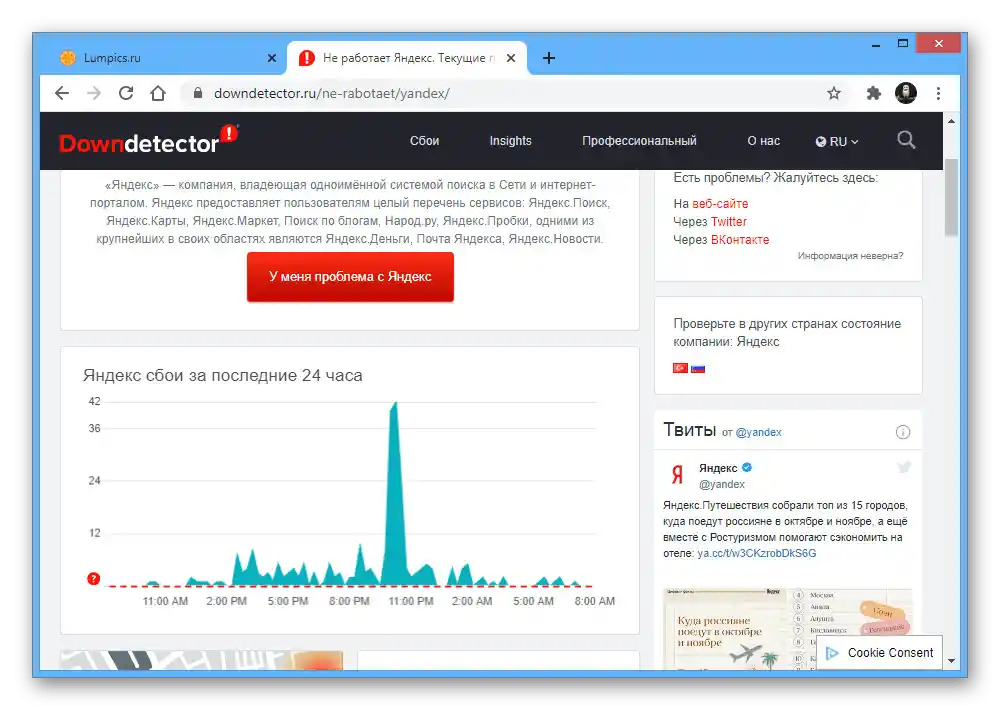Viewport: 1000px width, 710px height.
Task: Open the Chrome browser menu
Action: 938,92
